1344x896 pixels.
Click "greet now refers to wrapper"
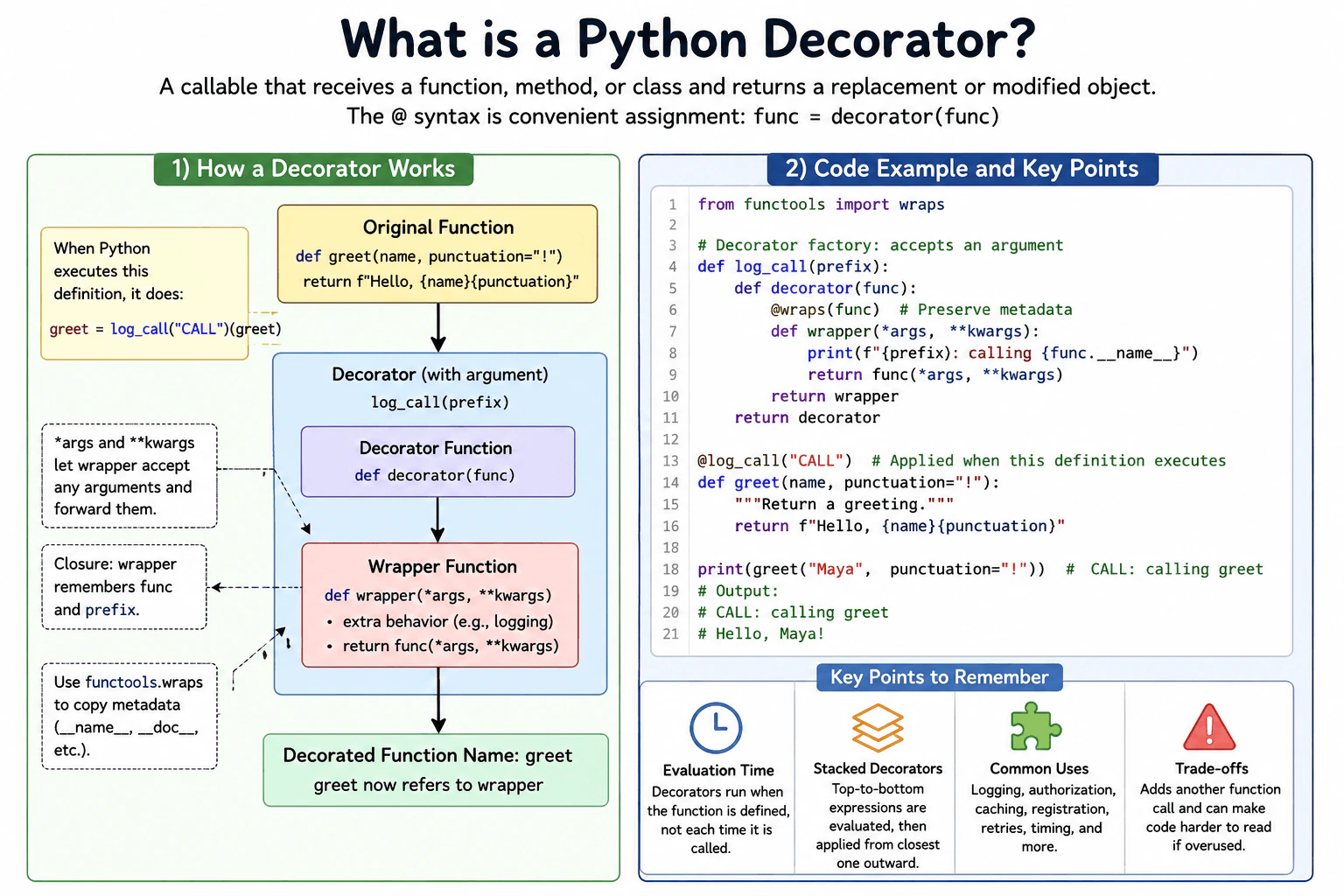click(x=429, y=785)
